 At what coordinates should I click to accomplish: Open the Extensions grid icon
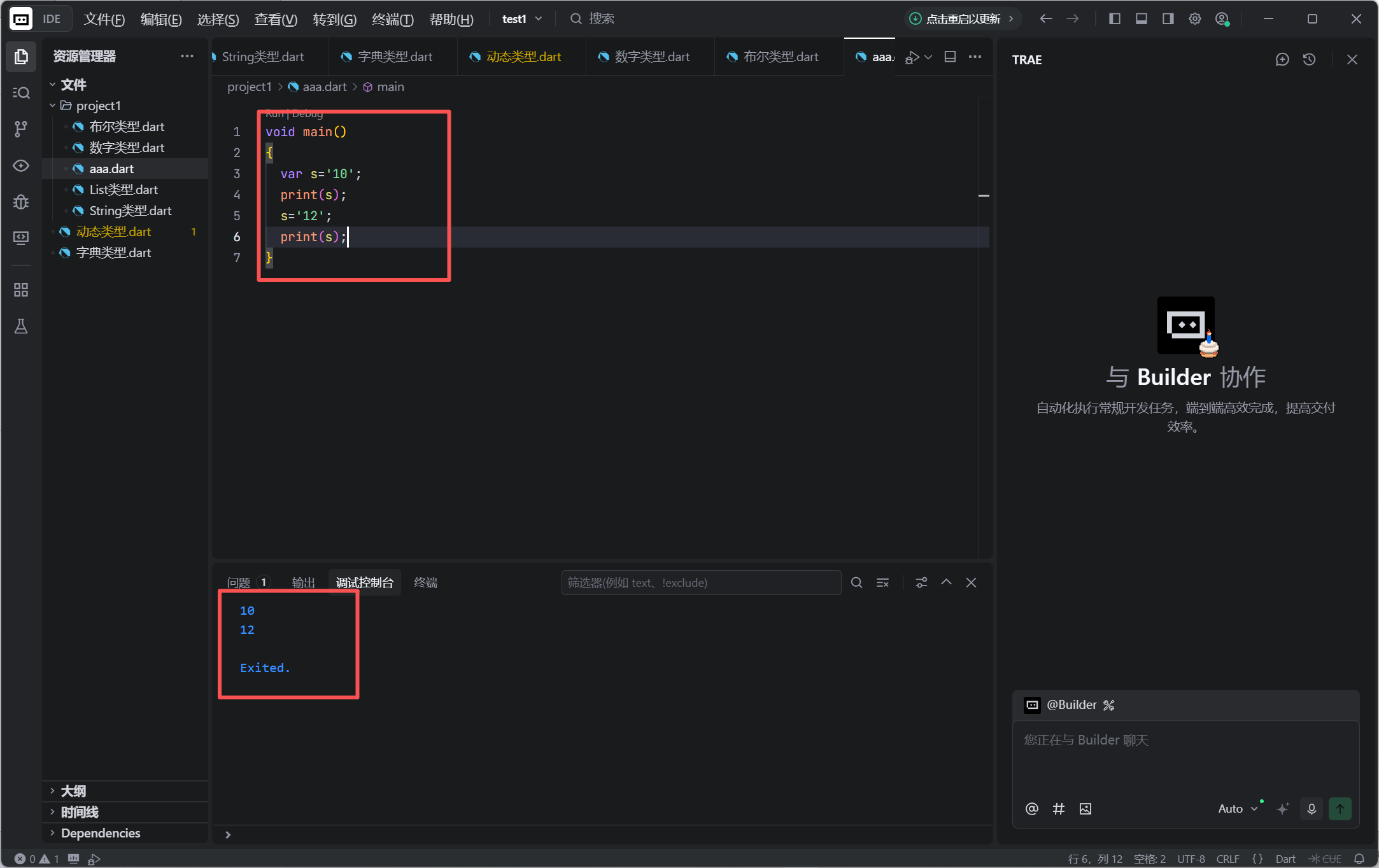21,290
